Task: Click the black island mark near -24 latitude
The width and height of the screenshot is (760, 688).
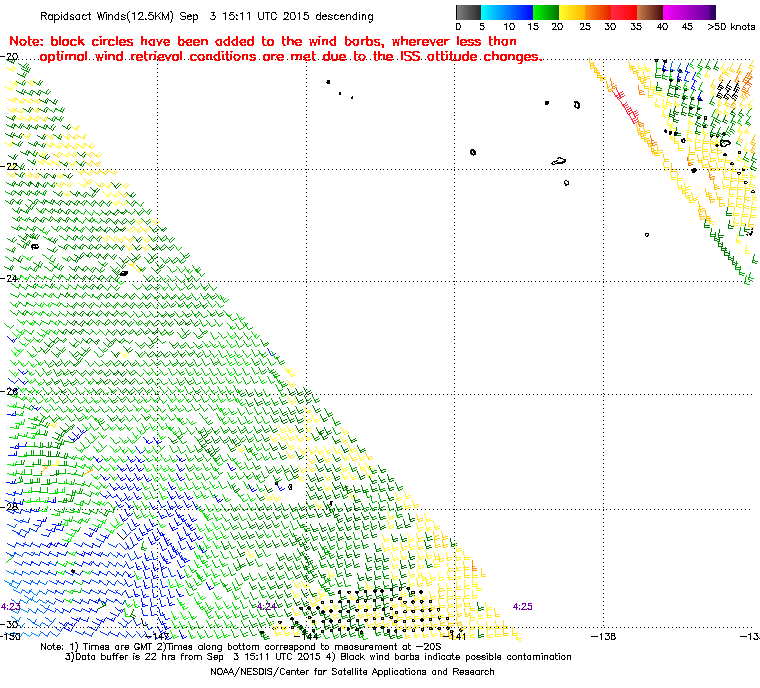Action: point(124,273)
